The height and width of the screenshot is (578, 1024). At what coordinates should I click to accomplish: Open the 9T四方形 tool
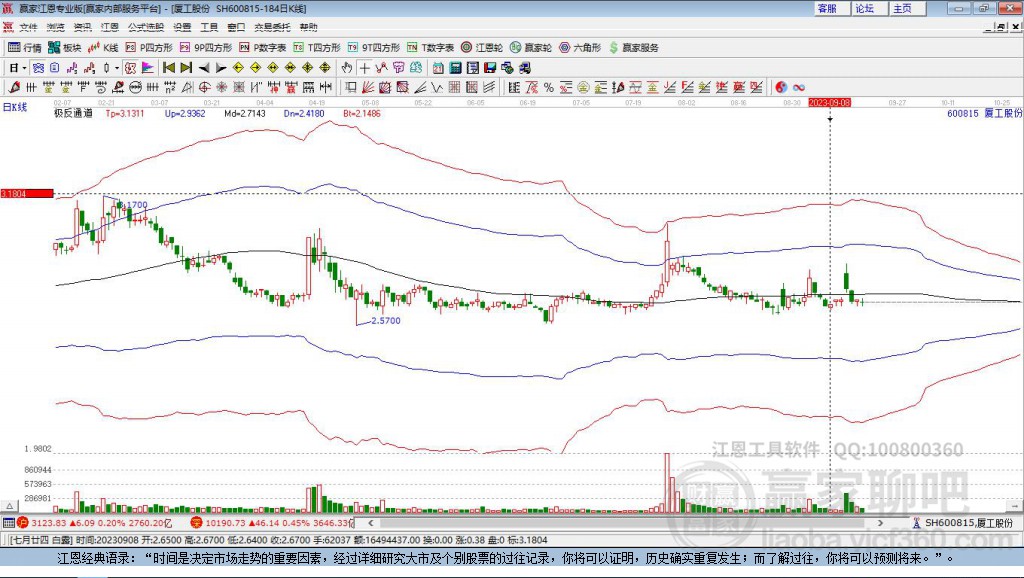[374, 48]
